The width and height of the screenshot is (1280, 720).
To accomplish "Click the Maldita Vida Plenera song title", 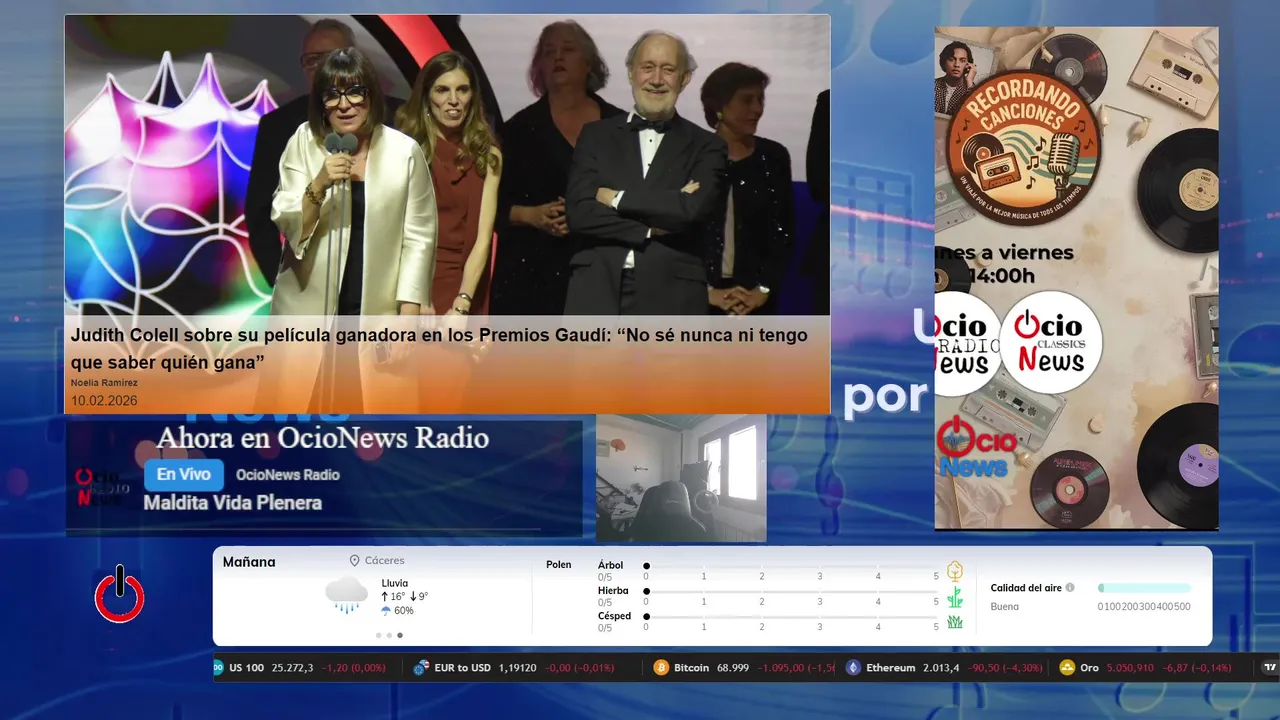I will 233,503.
